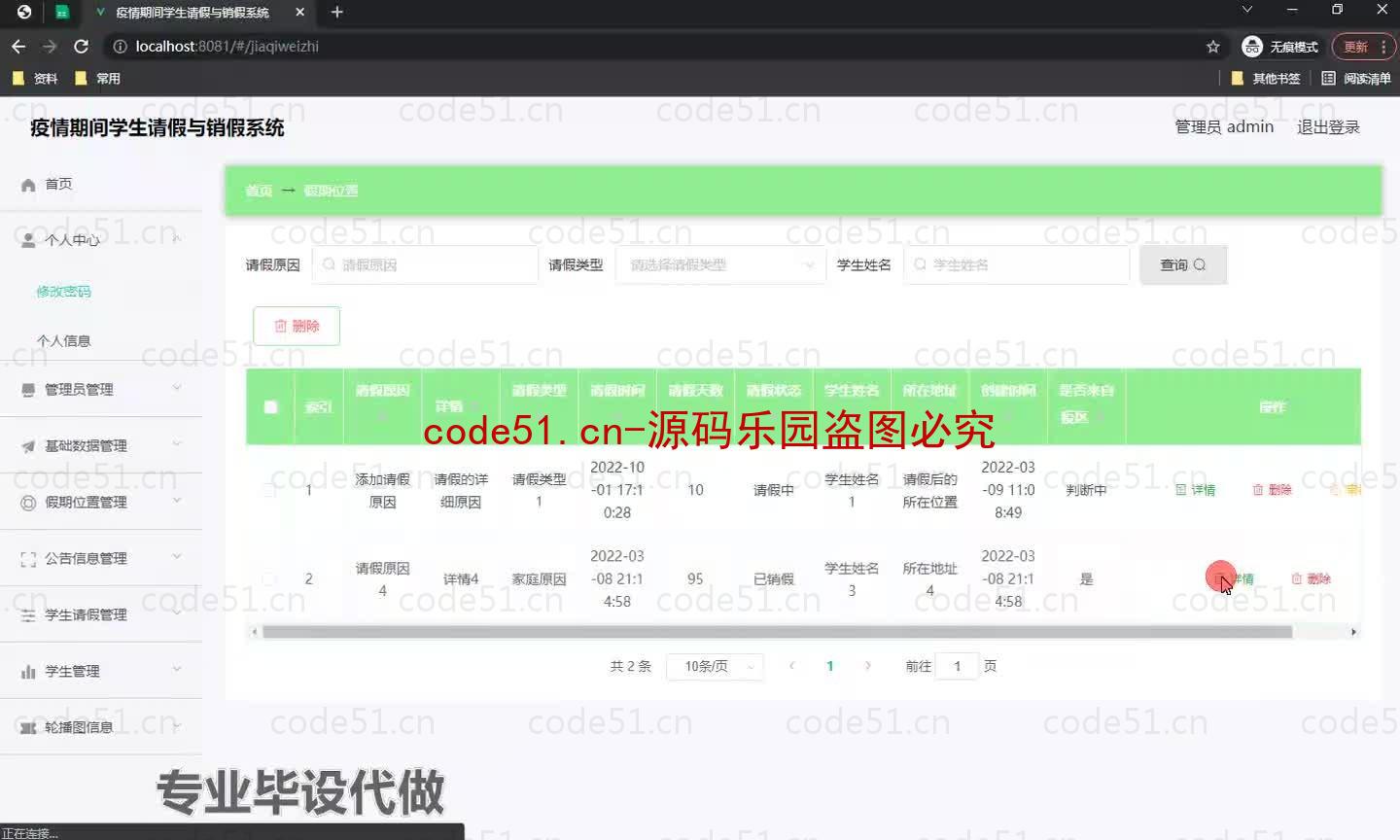
Task: Open the 常用 bookmarks folder
Action: [97, 79]
